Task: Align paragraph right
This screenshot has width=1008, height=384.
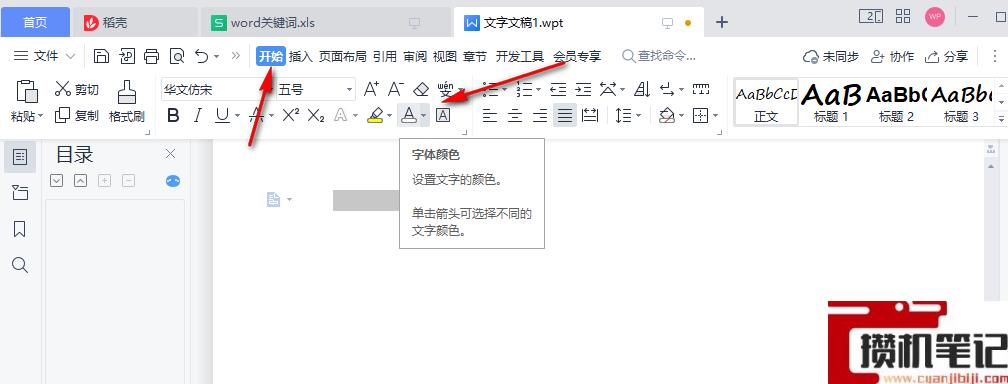Action: point(540,116)
